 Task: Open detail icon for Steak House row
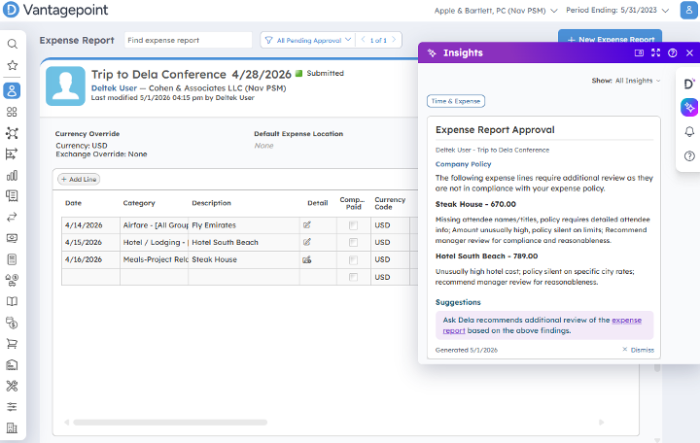click(x=307, y=259)
